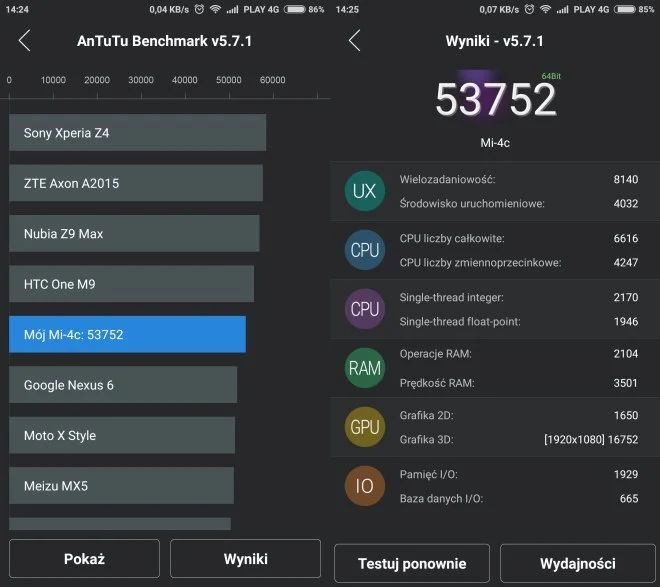Tap Single-thread float-point row
The width and height of the screenshot is (660, 587).
(519, 321)
